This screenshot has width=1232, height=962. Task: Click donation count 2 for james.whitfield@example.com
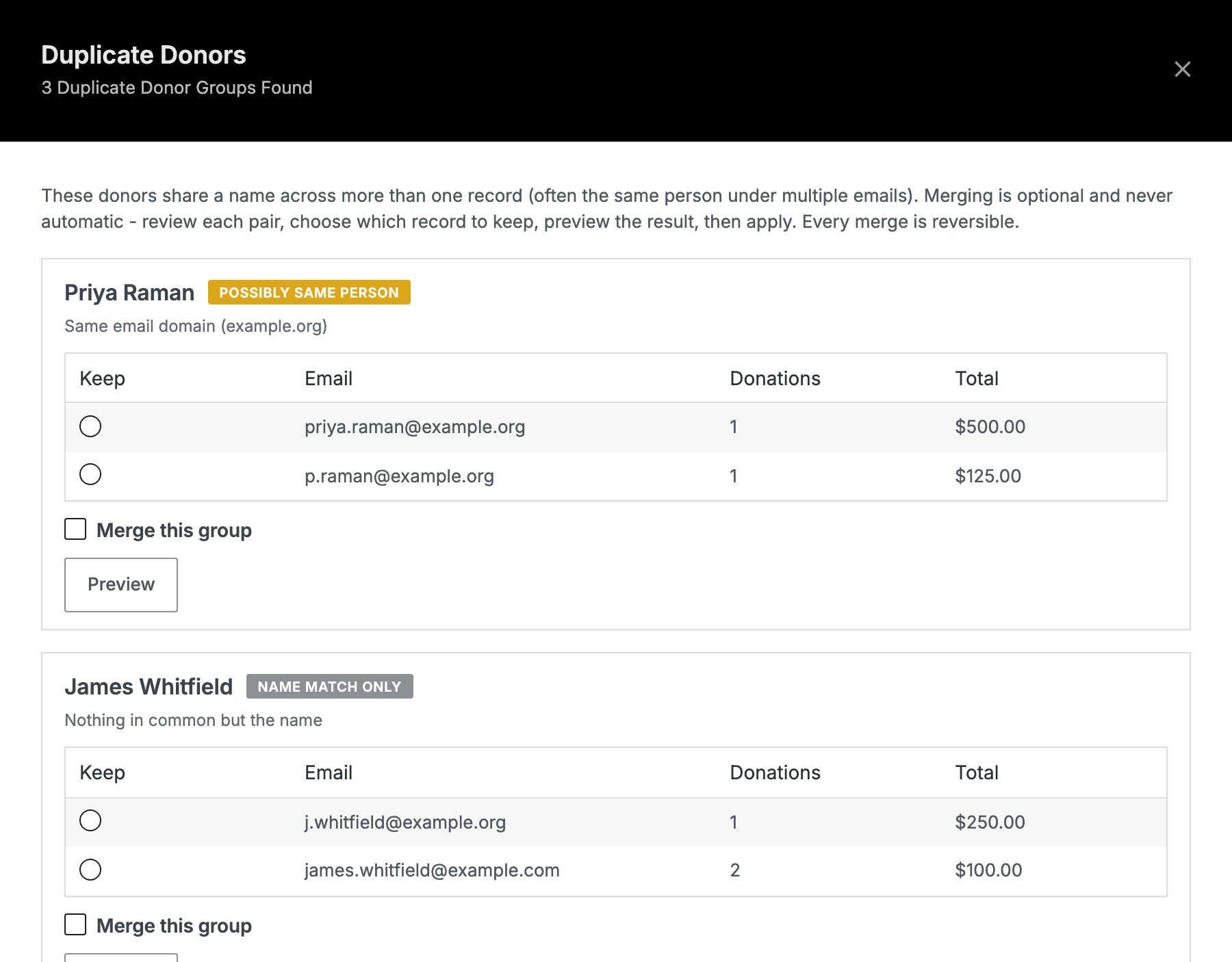(x=734, y=870)
